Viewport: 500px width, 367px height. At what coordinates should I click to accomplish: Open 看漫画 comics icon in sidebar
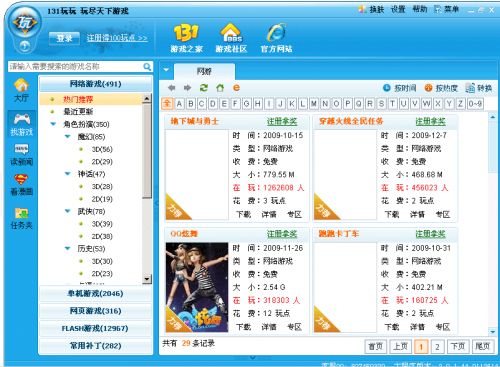(22, 185)
